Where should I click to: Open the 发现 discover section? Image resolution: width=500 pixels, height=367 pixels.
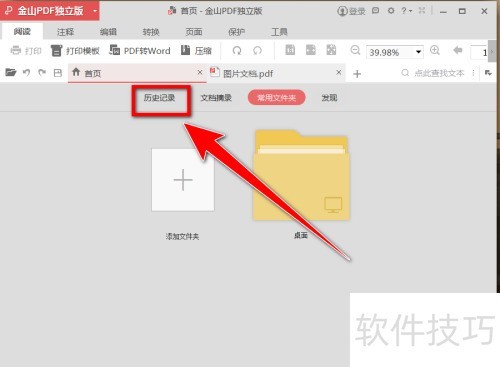tap(329, 98)
